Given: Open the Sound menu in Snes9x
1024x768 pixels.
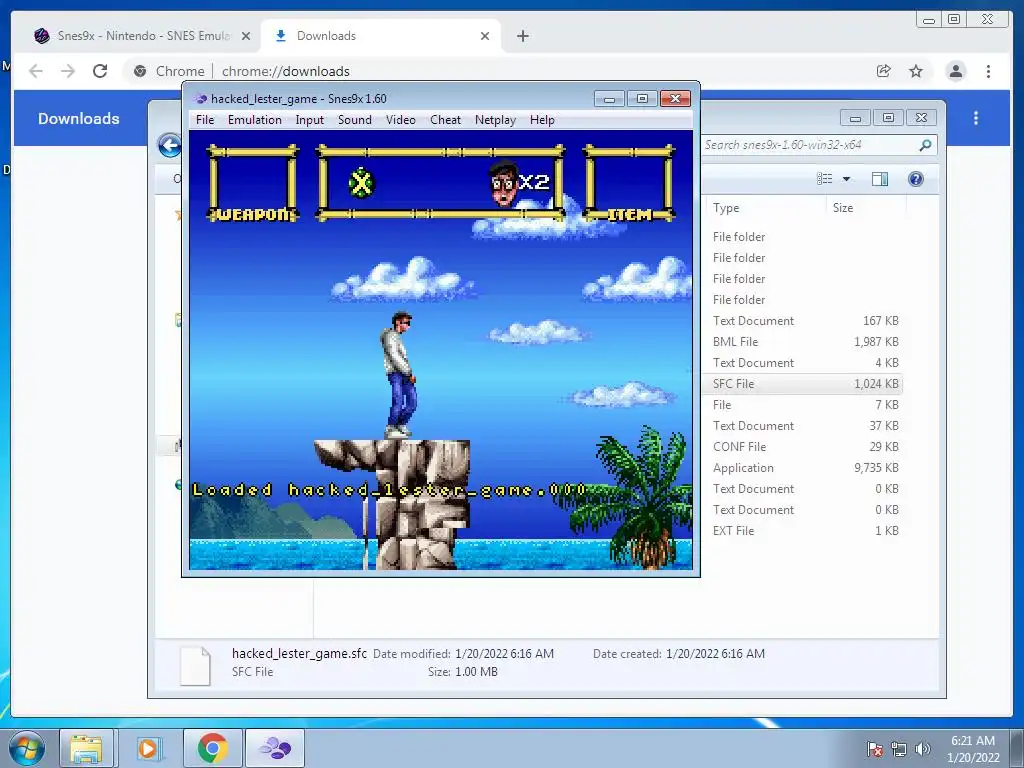Looking at the screenshot, I should 355,120.
